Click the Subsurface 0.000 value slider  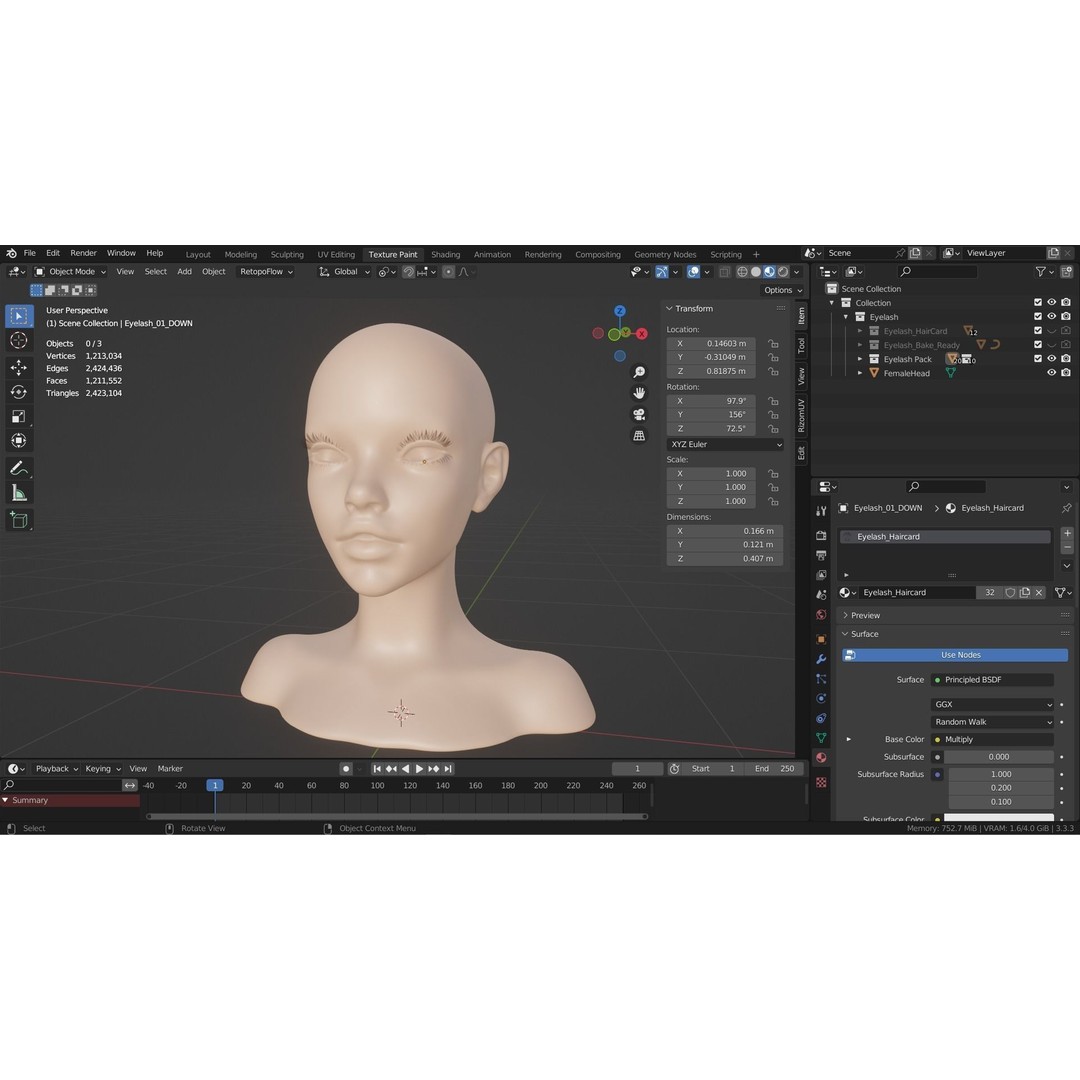[999, 757]
